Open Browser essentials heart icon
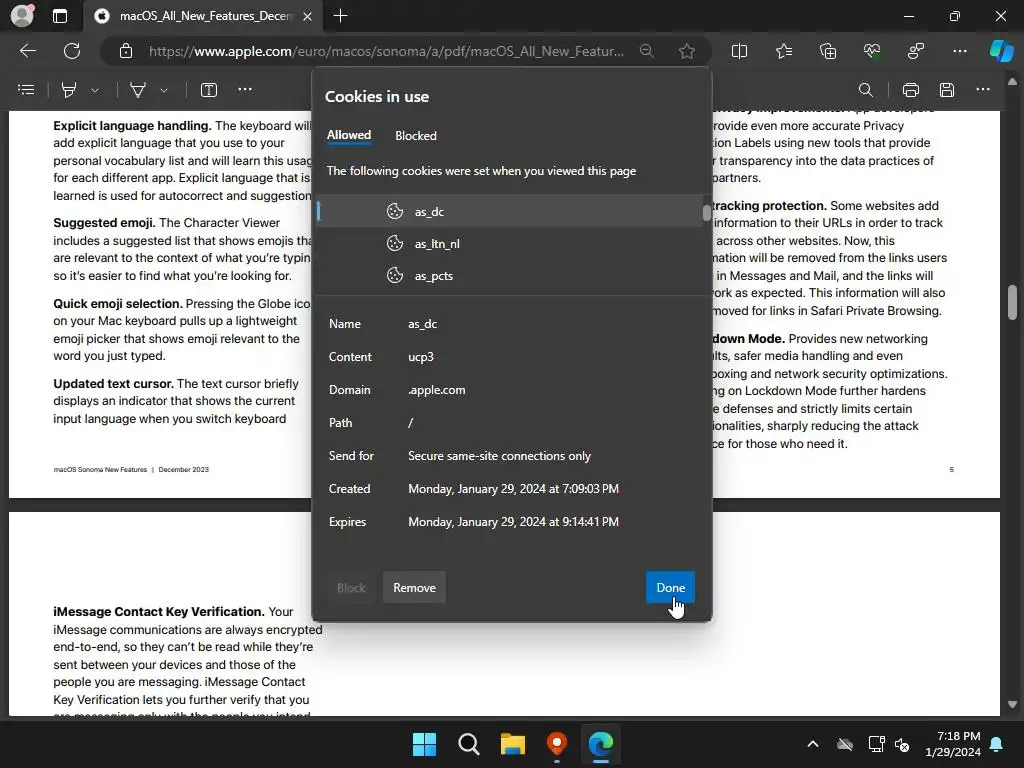 pos(872,51)
